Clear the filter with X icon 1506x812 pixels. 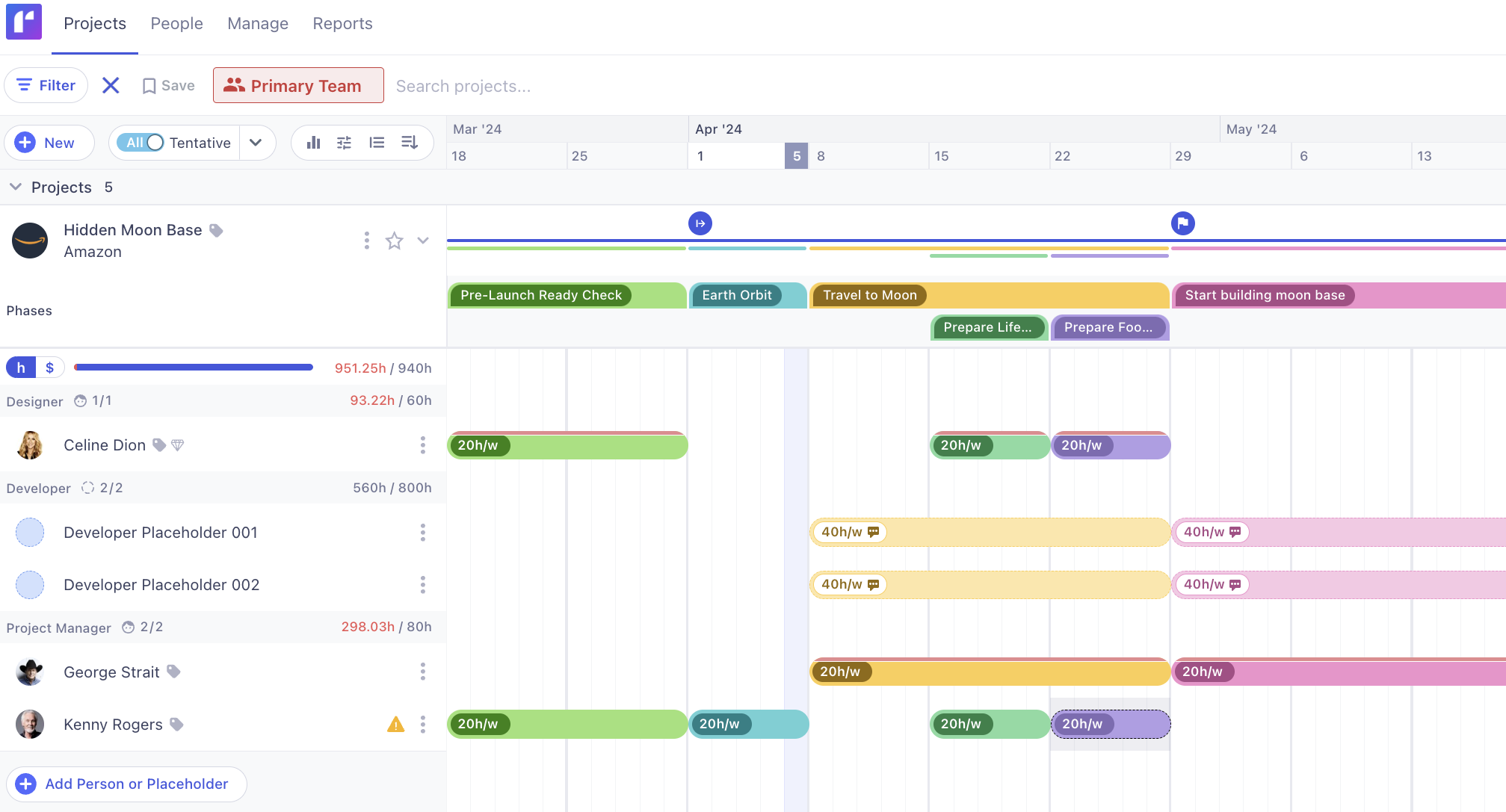coord(111,86)
